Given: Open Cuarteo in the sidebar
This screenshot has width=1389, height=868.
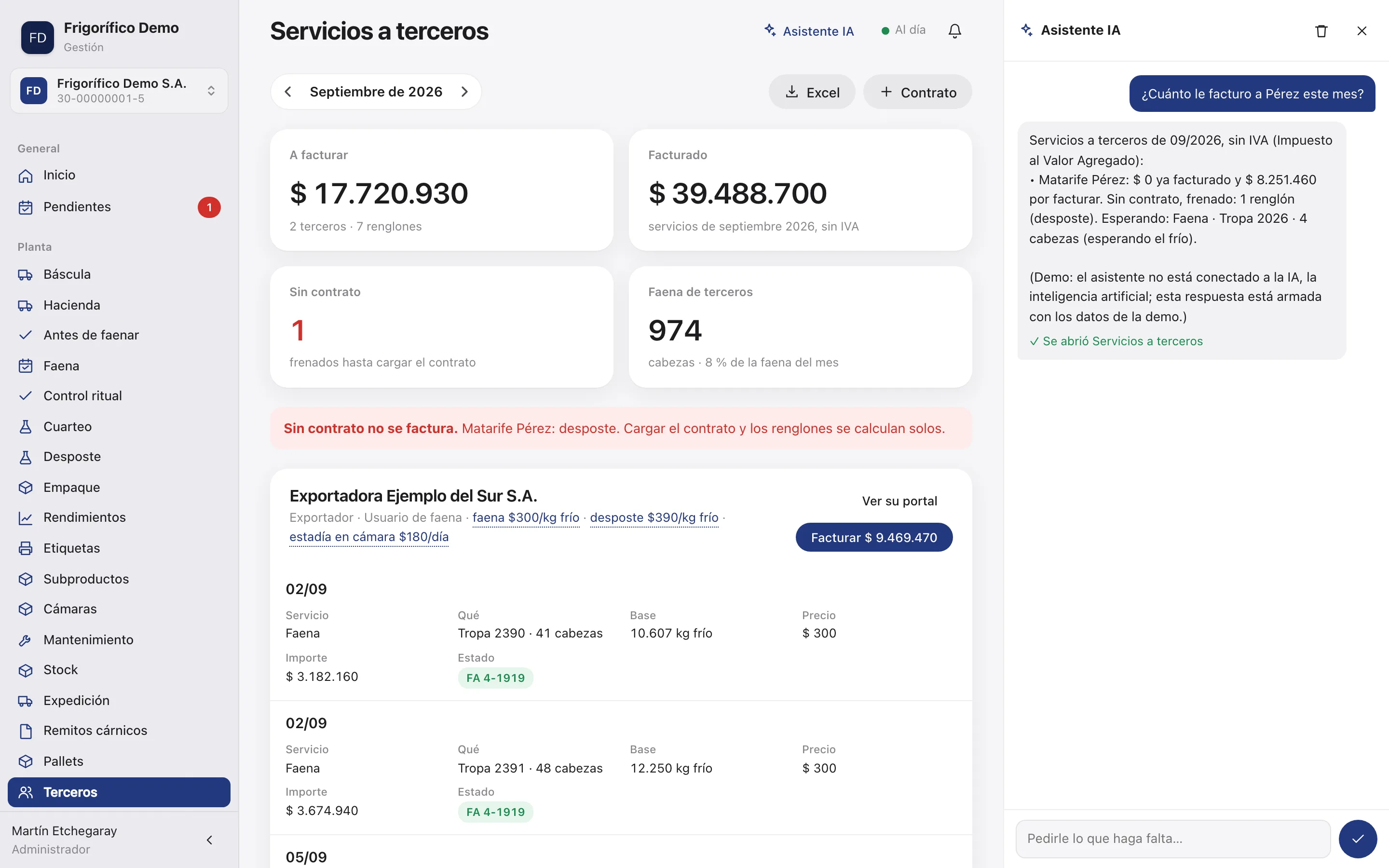Looking at the screenshot, I should coord(119,427).
